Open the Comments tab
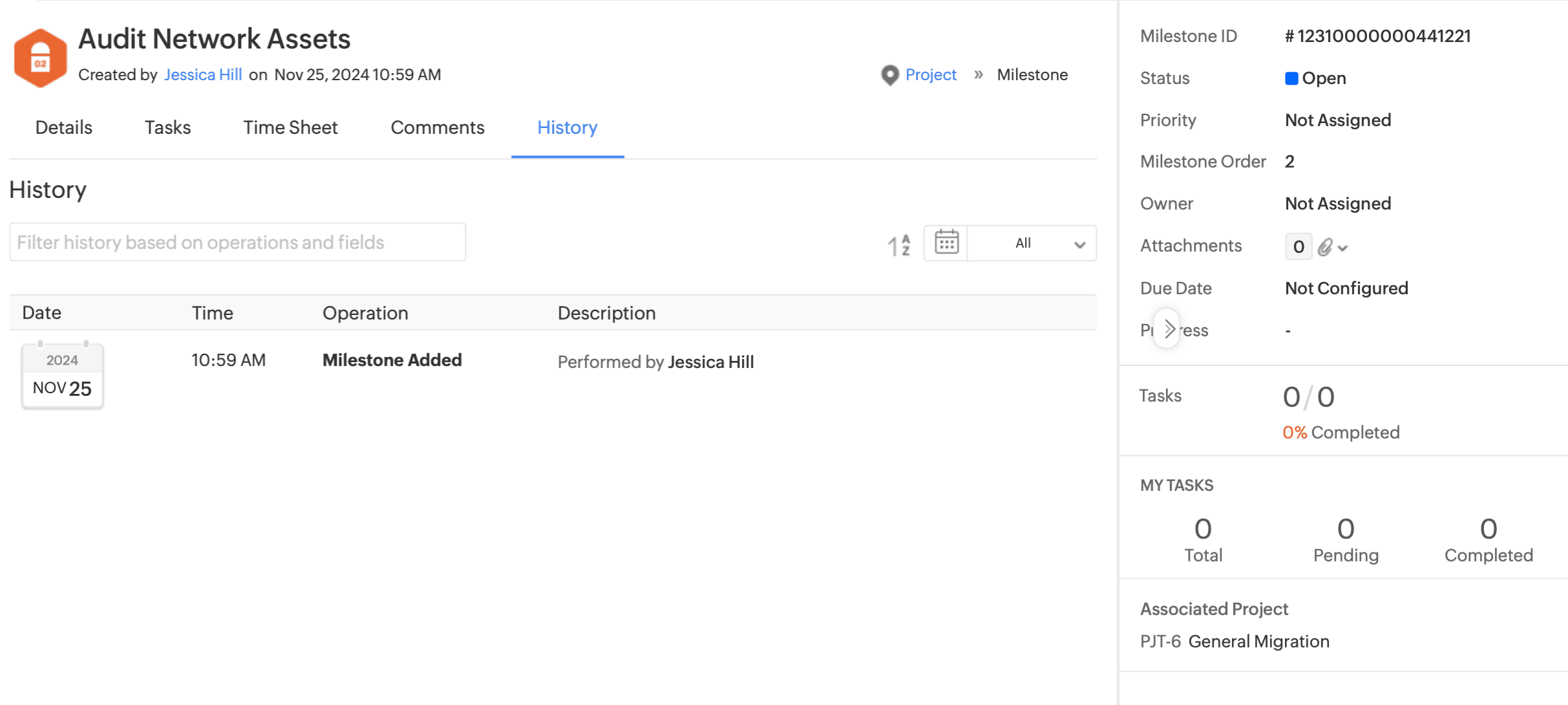This screenshot has height=705, width=1568. pyautogui.click(x=438, y=127)
